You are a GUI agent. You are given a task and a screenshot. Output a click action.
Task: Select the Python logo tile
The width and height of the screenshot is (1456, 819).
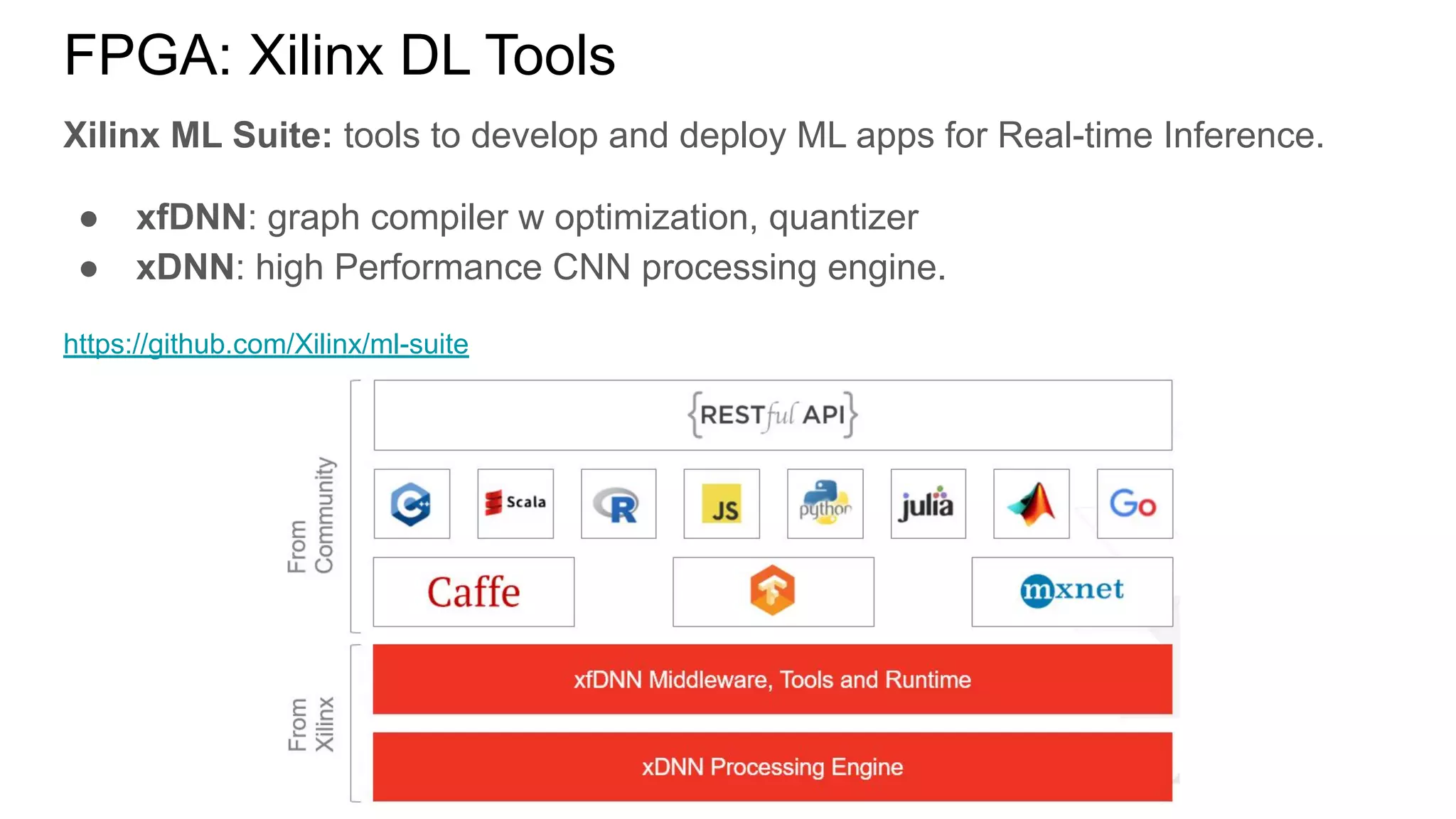(x=825, y=504)
